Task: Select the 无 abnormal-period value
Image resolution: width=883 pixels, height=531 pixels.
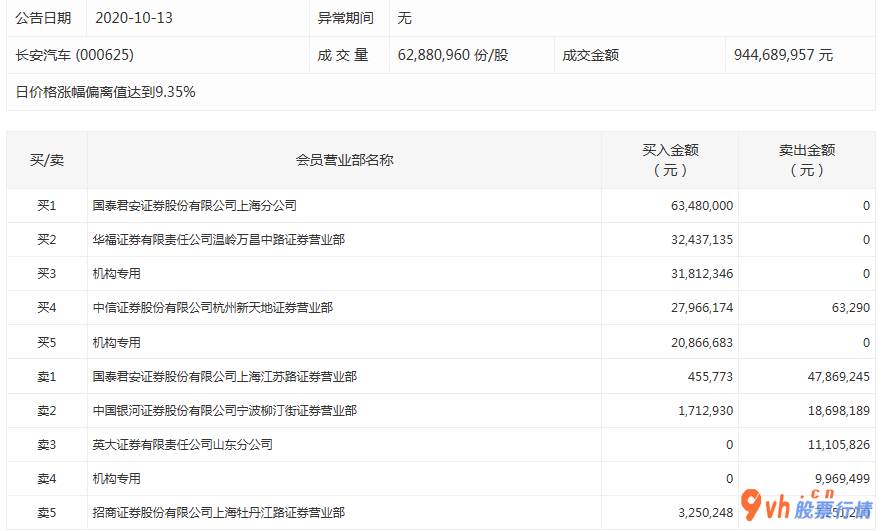Action: click(x=404, y=18)
